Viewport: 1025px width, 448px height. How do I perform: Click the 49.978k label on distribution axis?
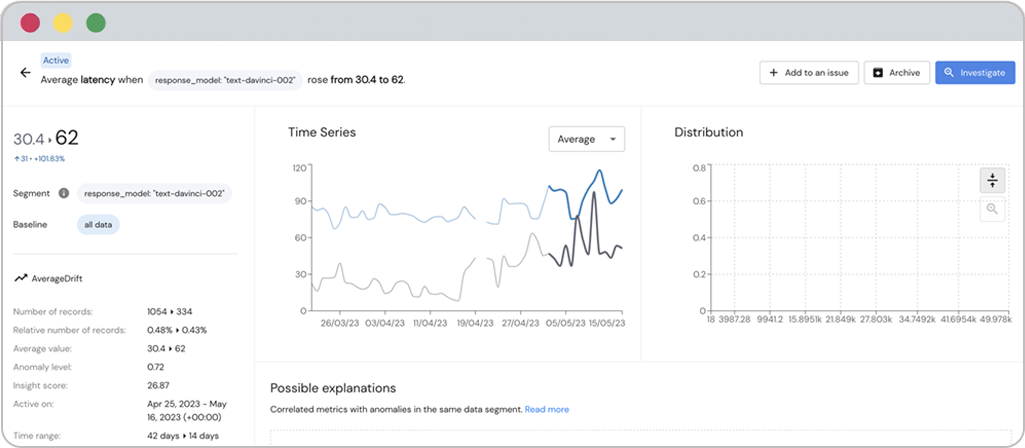point(996,319)
